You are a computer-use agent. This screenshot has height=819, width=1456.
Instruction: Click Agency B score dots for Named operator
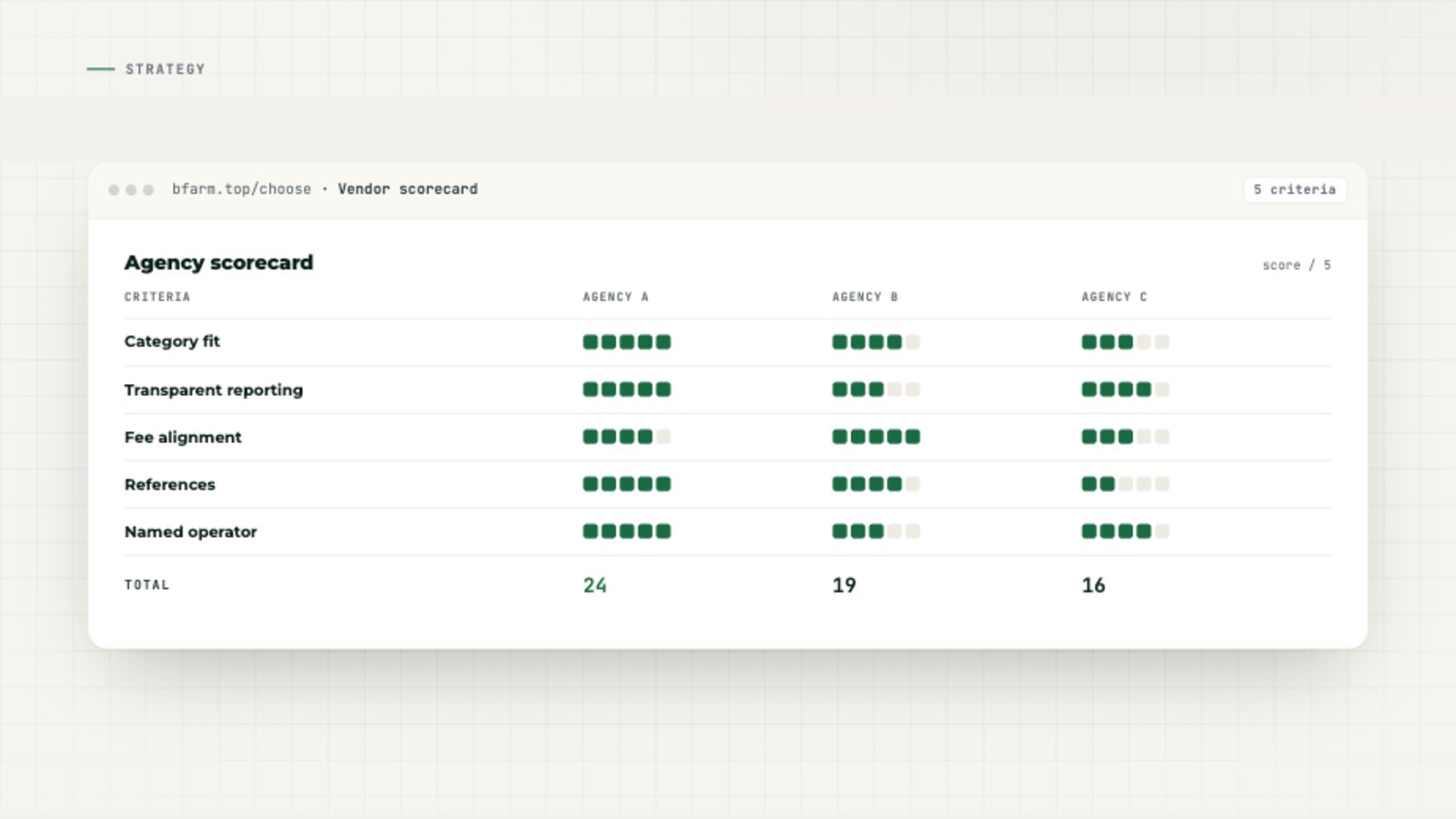tap(876, 531)
